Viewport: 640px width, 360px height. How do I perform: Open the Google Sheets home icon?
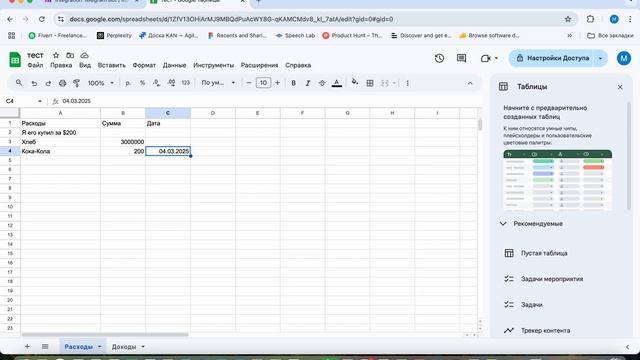click(x=15, y=60)
